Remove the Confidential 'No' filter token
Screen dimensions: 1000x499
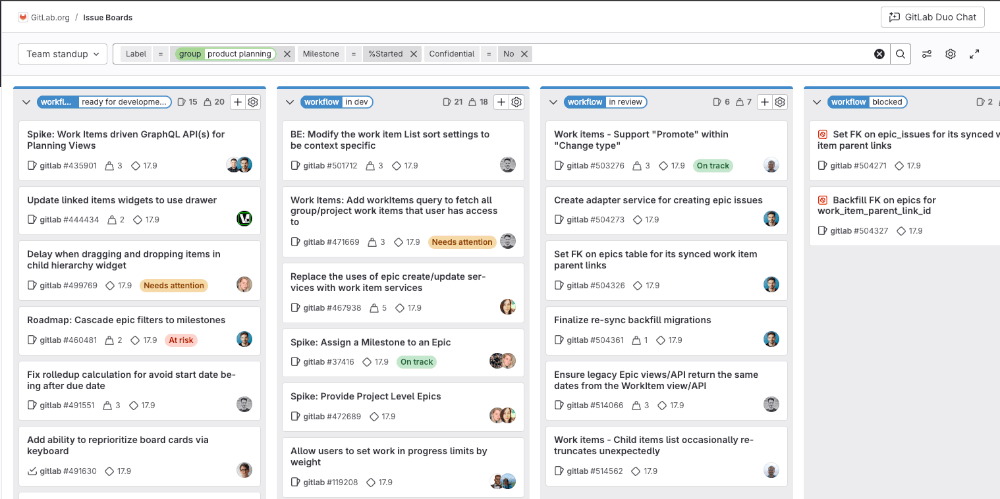click(525, 54)
